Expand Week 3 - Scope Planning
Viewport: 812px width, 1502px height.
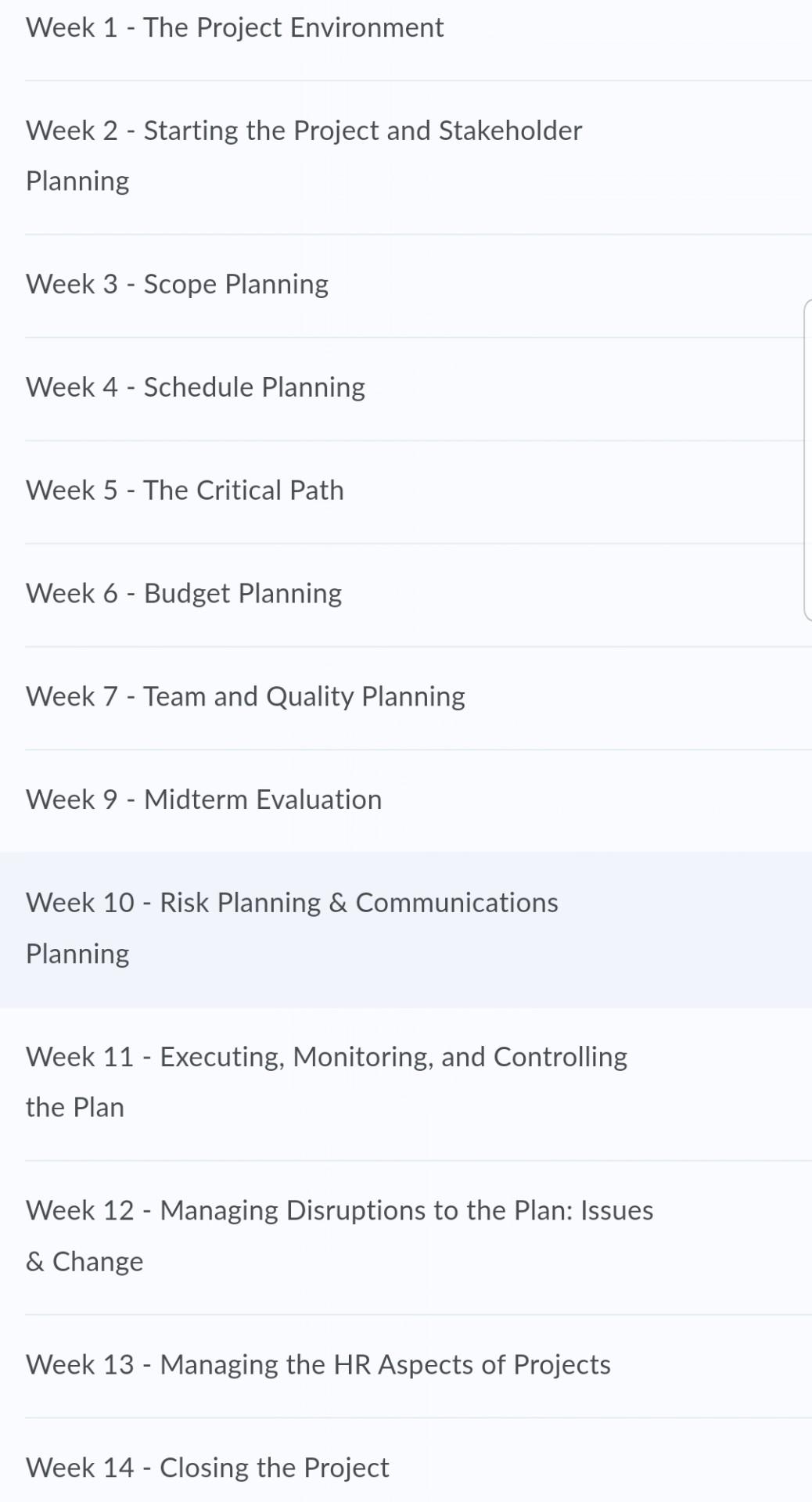pos(178,283)
